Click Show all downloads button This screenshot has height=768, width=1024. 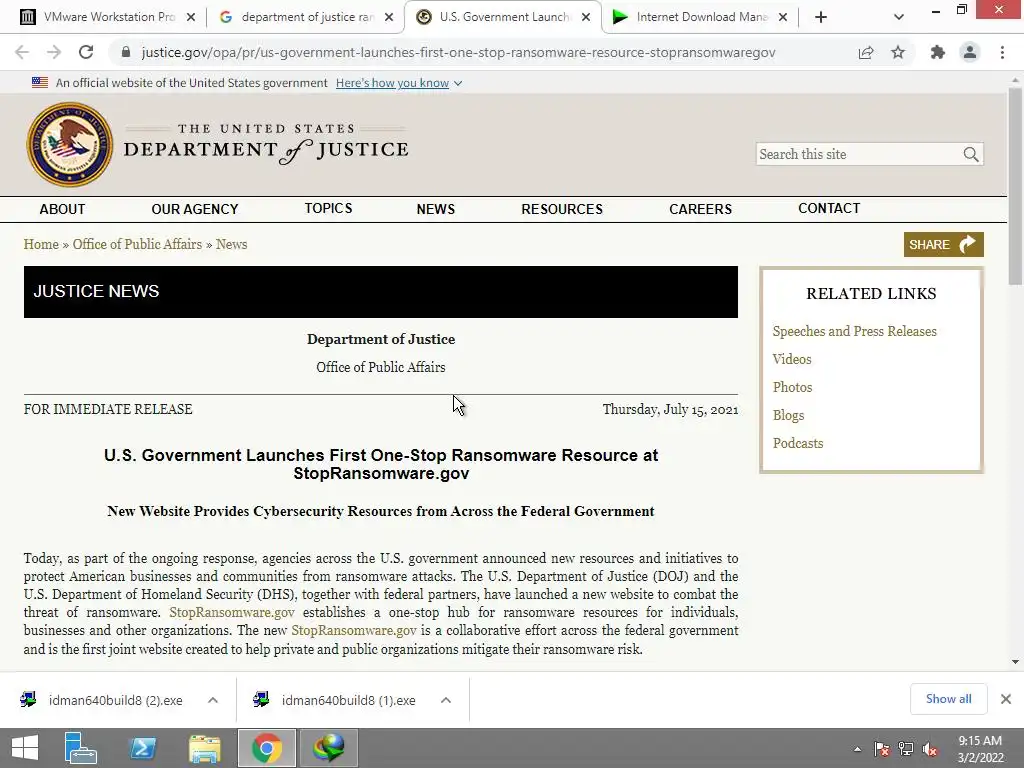tap(948, 699)
